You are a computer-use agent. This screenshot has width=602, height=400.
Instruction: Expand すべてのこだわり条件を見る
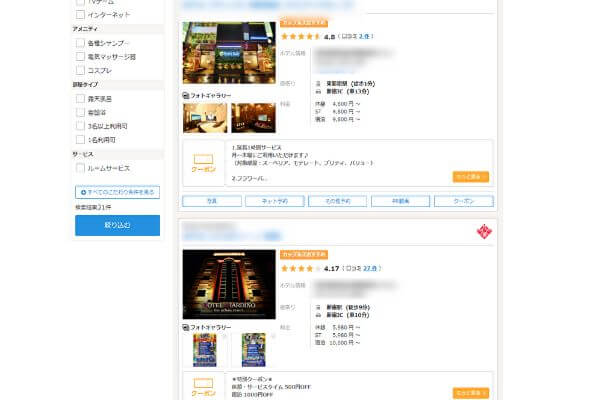point(117,191)
